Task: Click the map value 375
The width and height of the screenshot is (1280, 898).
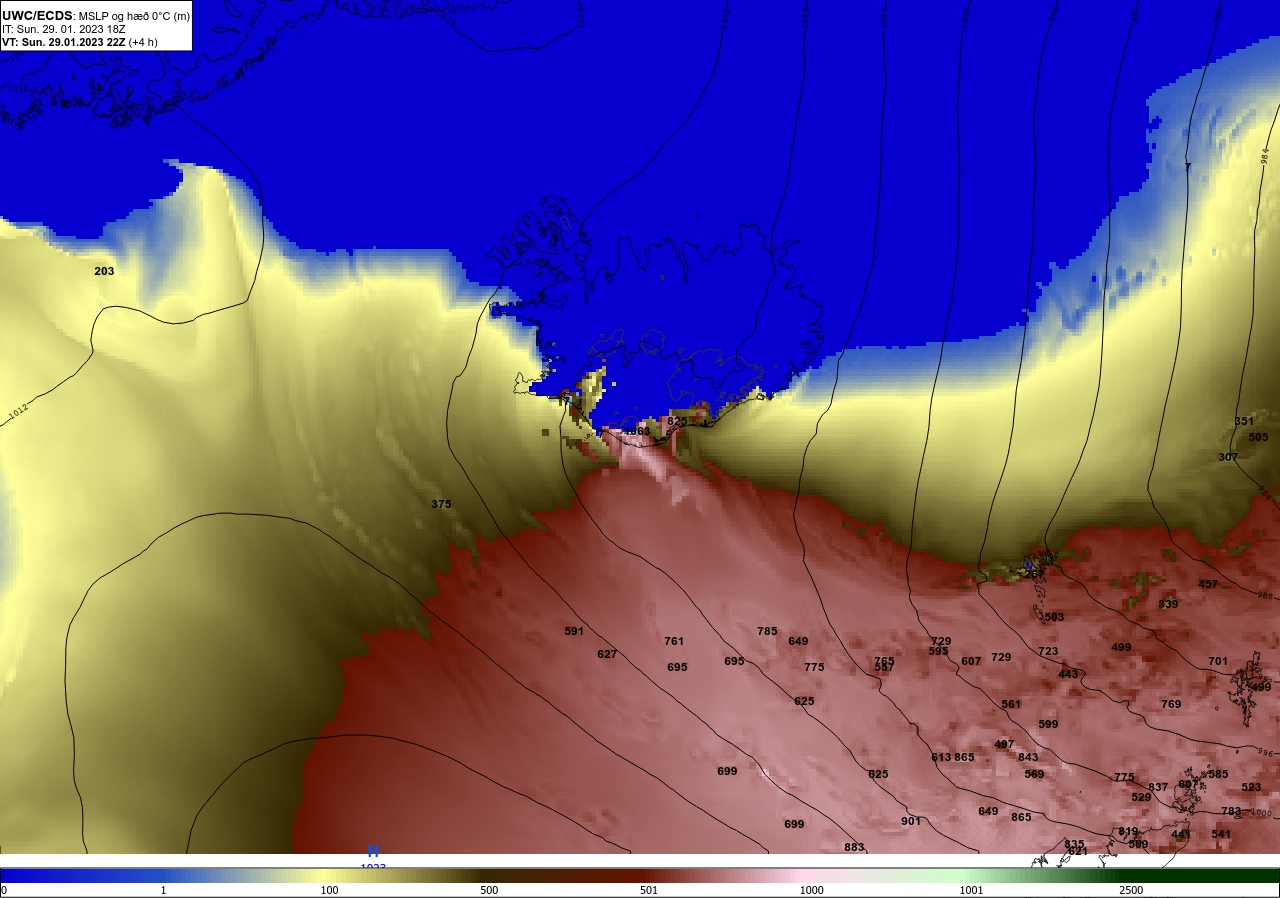Action: [441, 504]
